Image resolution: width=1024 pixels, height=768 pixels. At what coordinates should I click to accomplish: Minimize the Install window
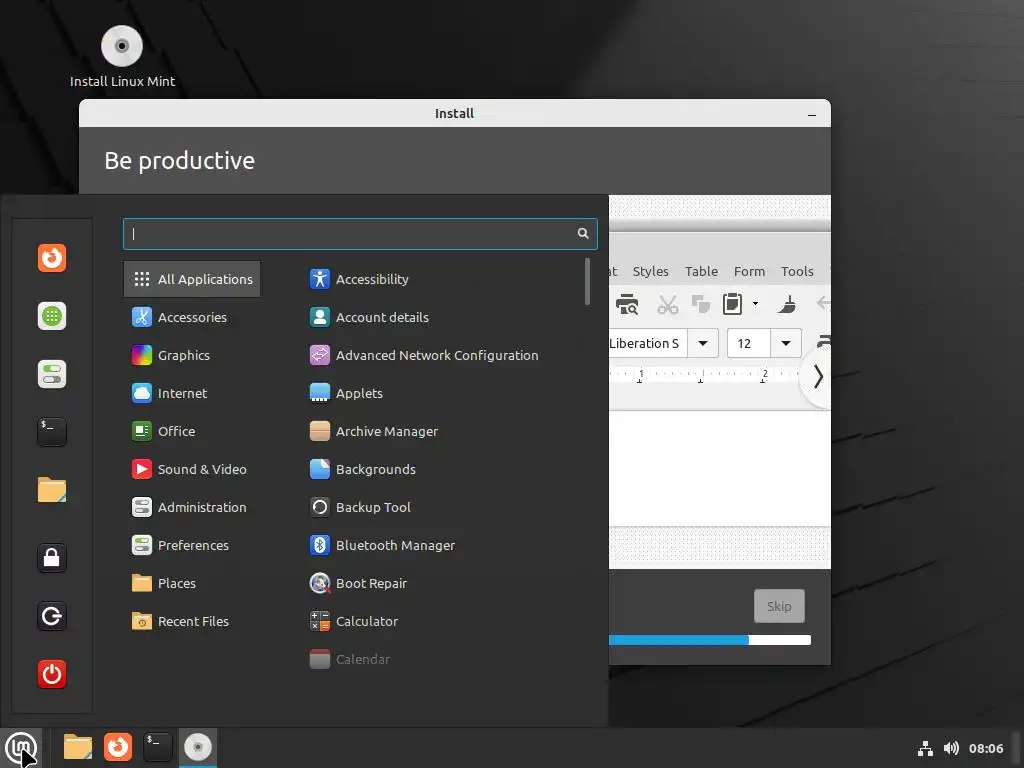coord(812,114)
